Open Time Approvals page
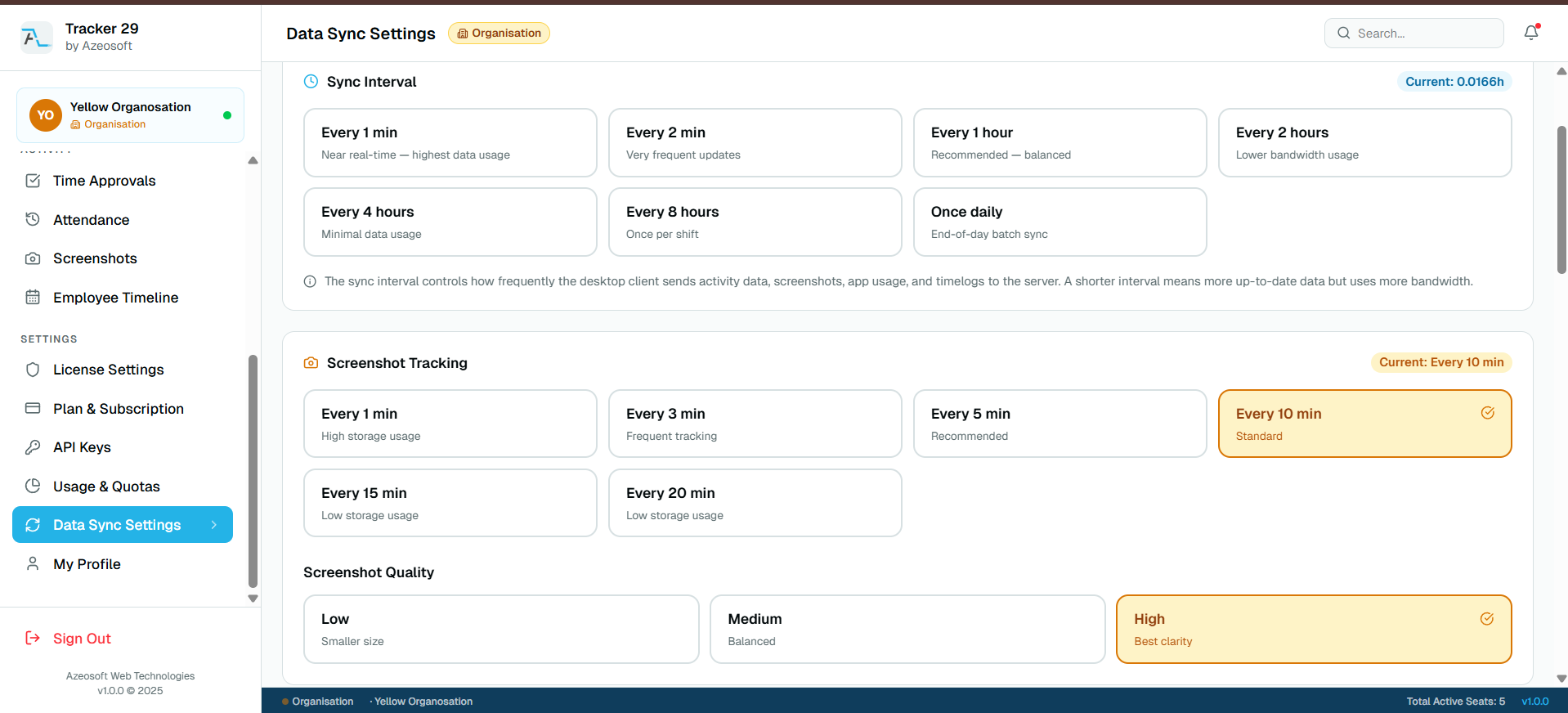This screenshot has width=1568, height=713. coord(123,181)
